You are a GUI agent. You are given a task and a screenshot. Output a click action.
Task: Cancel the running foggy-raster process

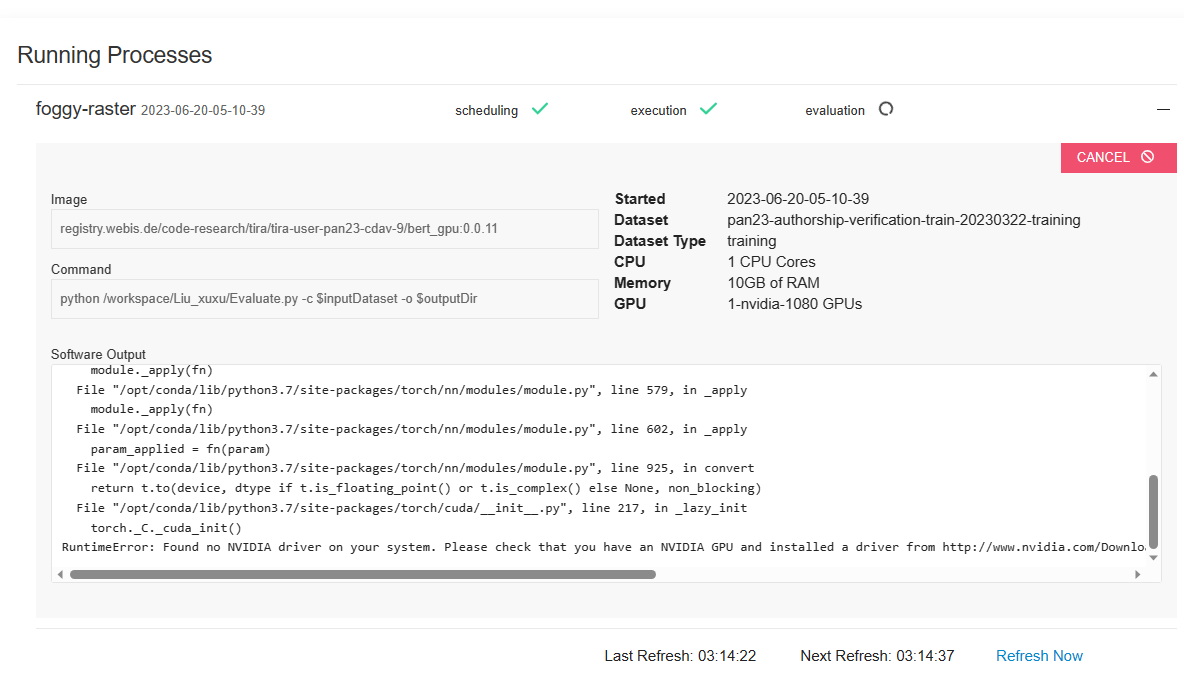(x=1118, y=157)
